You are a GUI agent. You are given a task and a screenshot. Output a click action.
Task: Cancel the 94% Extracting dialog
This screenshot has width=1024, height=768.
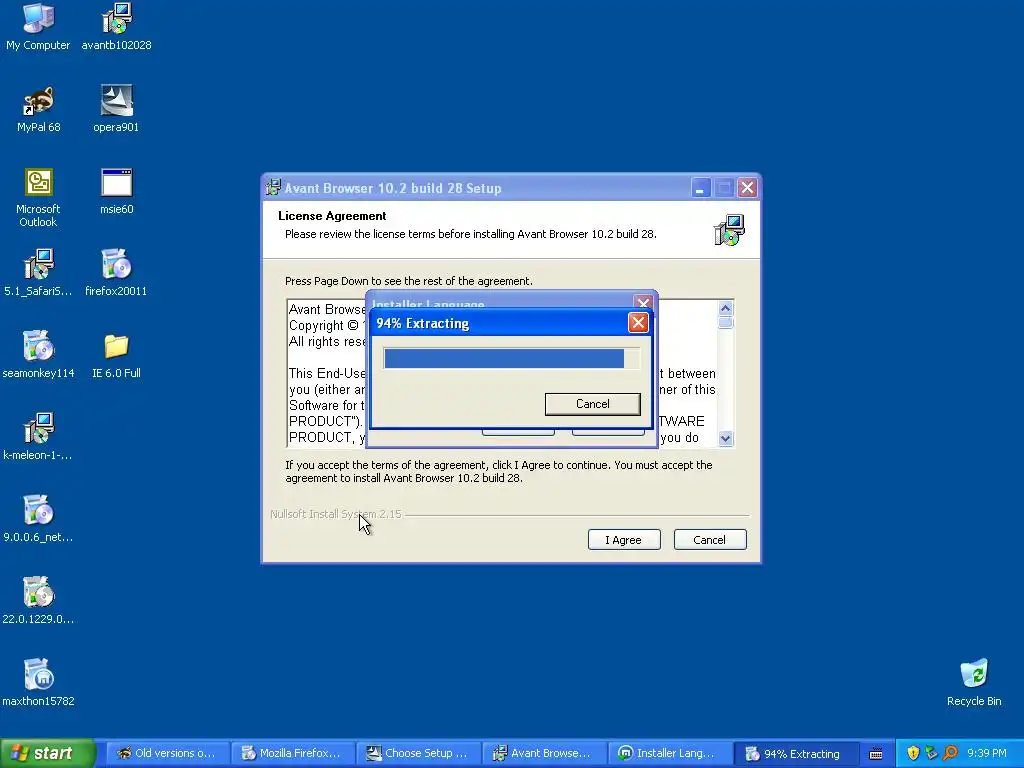(592, 404)
